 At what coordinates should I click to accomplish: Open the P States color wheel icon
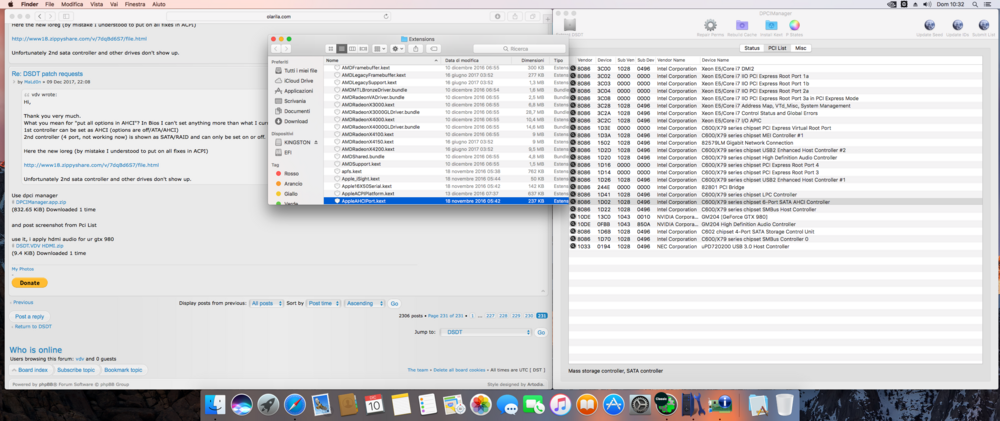(795, 26)
